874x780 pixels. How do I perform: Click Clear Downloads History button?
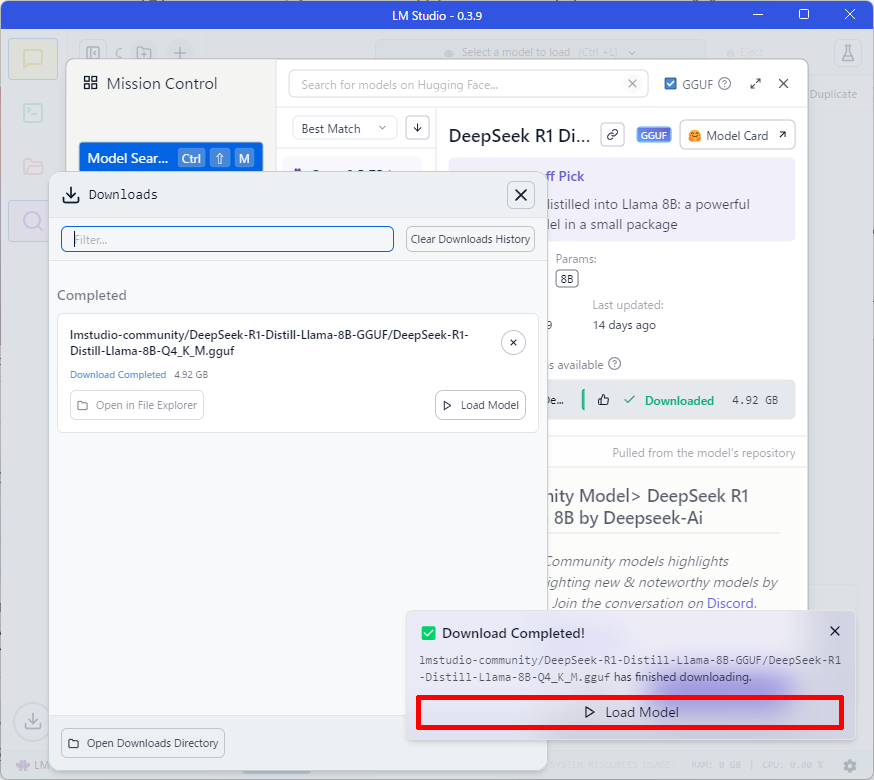(x=470, y=239)
